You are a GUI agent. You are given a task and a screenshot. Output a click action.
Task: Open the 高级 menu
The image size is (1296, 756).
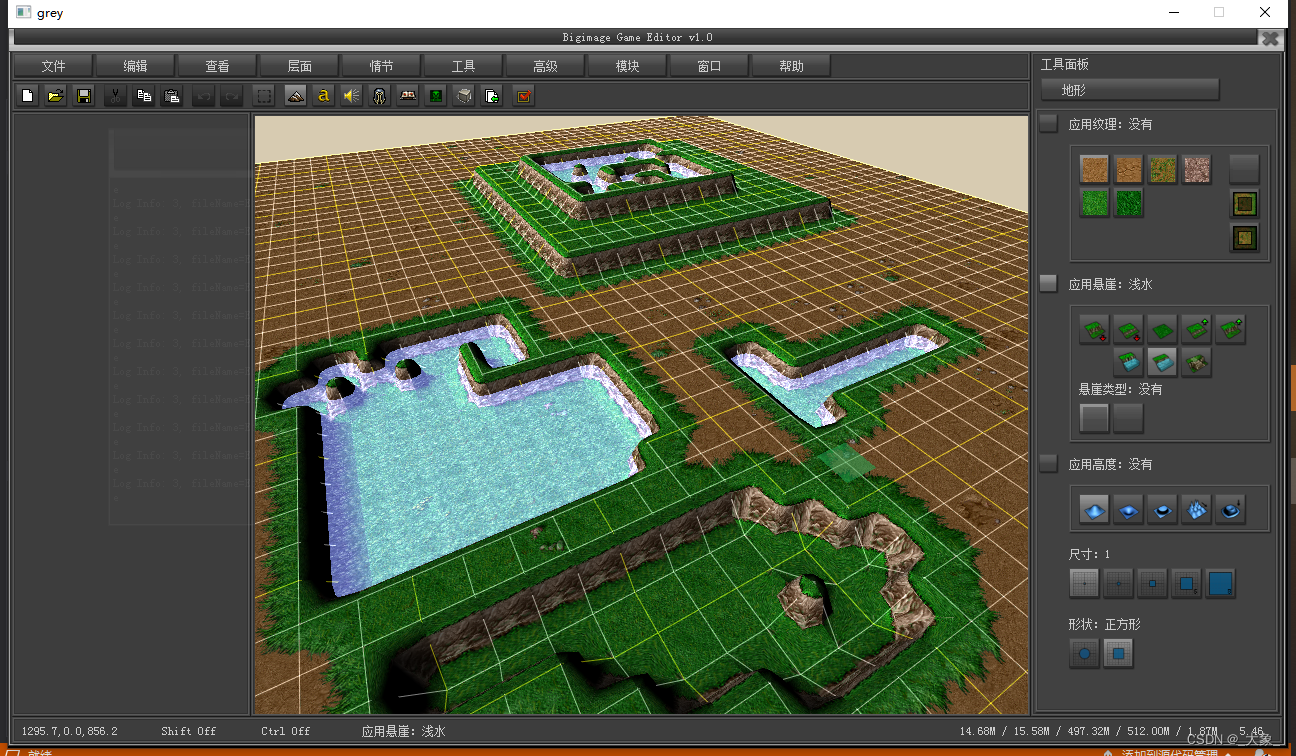545,66
